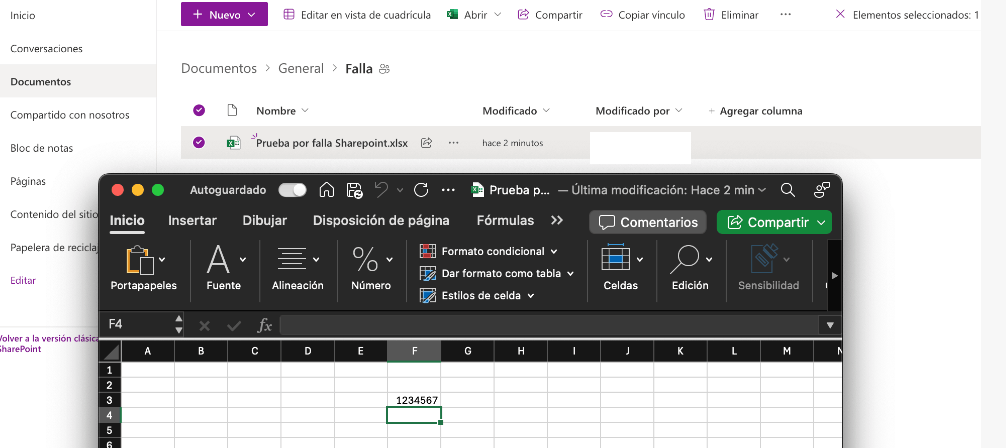Click the search magnifier in Excel title bar
Screen dimensions: 1006x448
(788, 190)
